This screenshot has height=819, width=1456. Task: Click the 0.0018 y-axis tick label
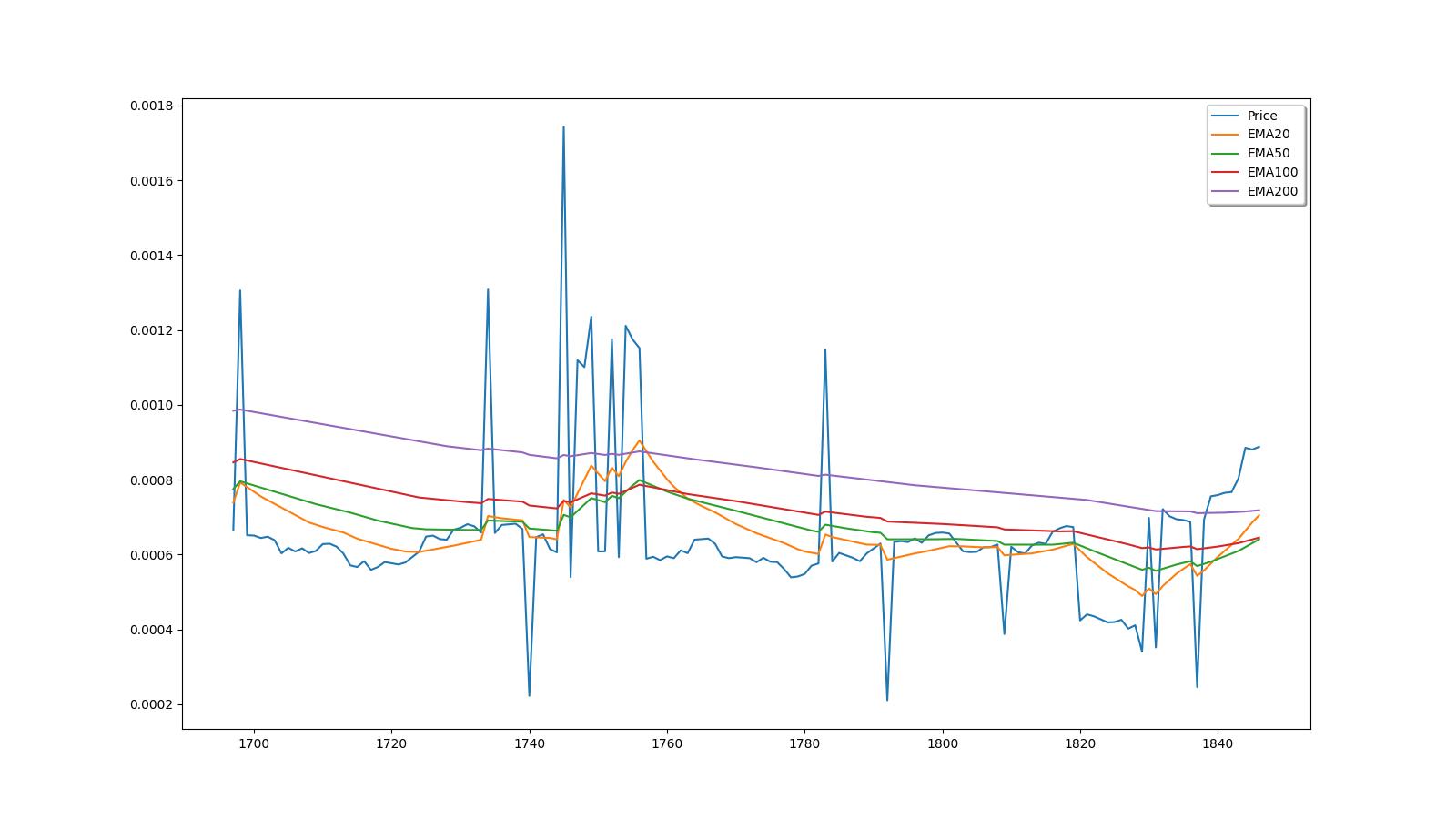pyautogui.click(x=153, y=106)
